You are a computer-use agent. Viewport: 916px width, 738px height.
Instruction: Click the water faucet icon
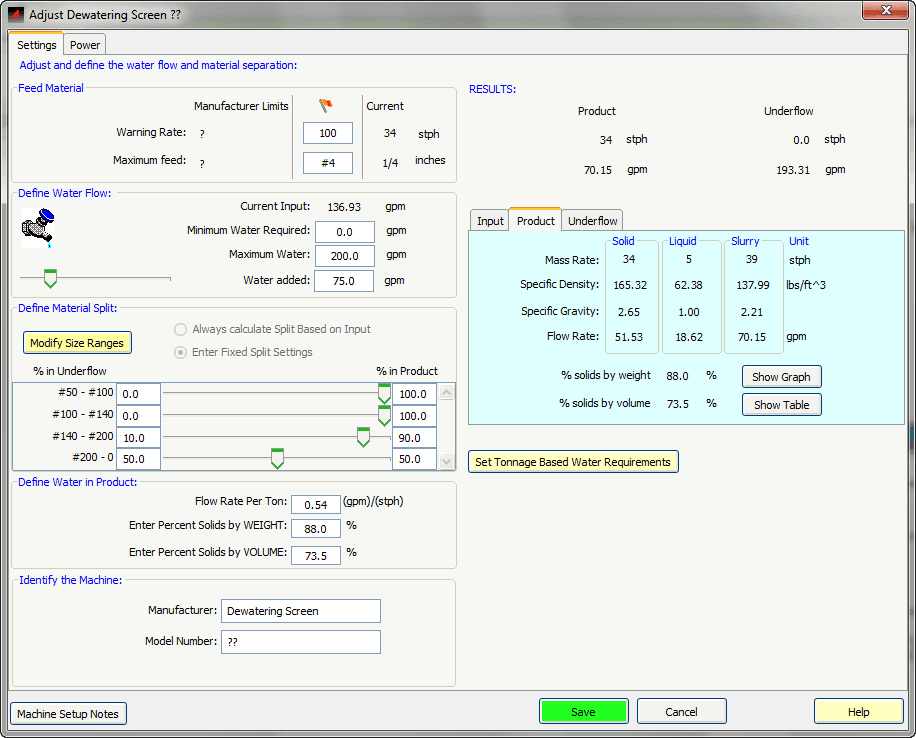[38, 226]
